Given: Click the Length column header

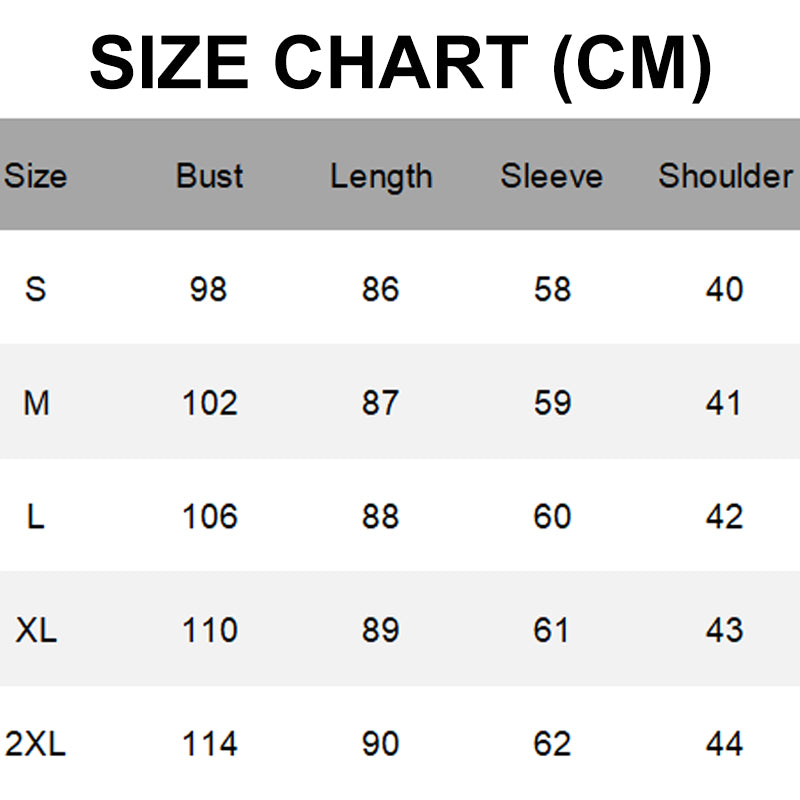Looking at the screenshot, I should [381, 176].
